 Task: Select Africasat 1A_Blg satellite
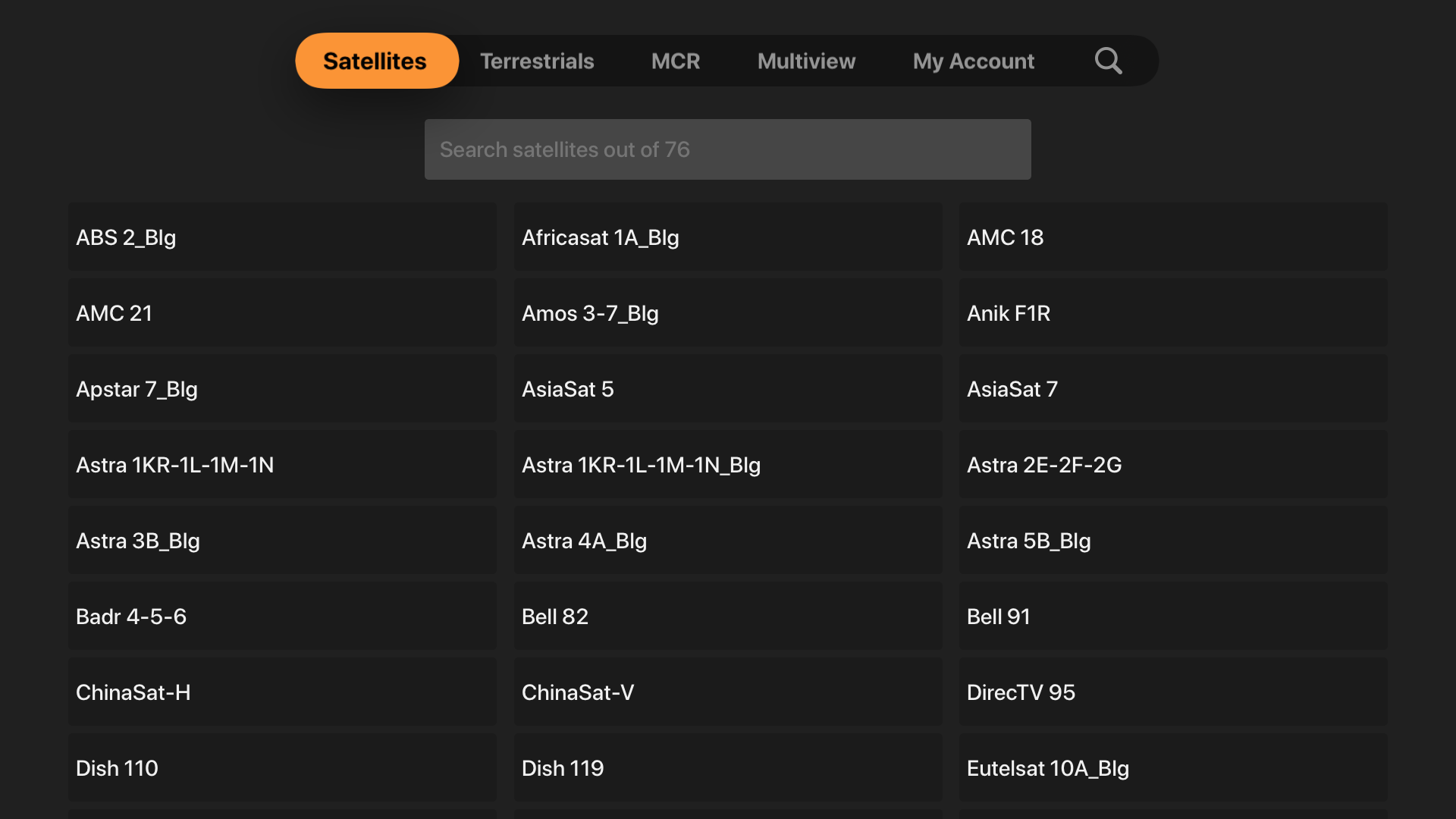(x=728, y=237)
